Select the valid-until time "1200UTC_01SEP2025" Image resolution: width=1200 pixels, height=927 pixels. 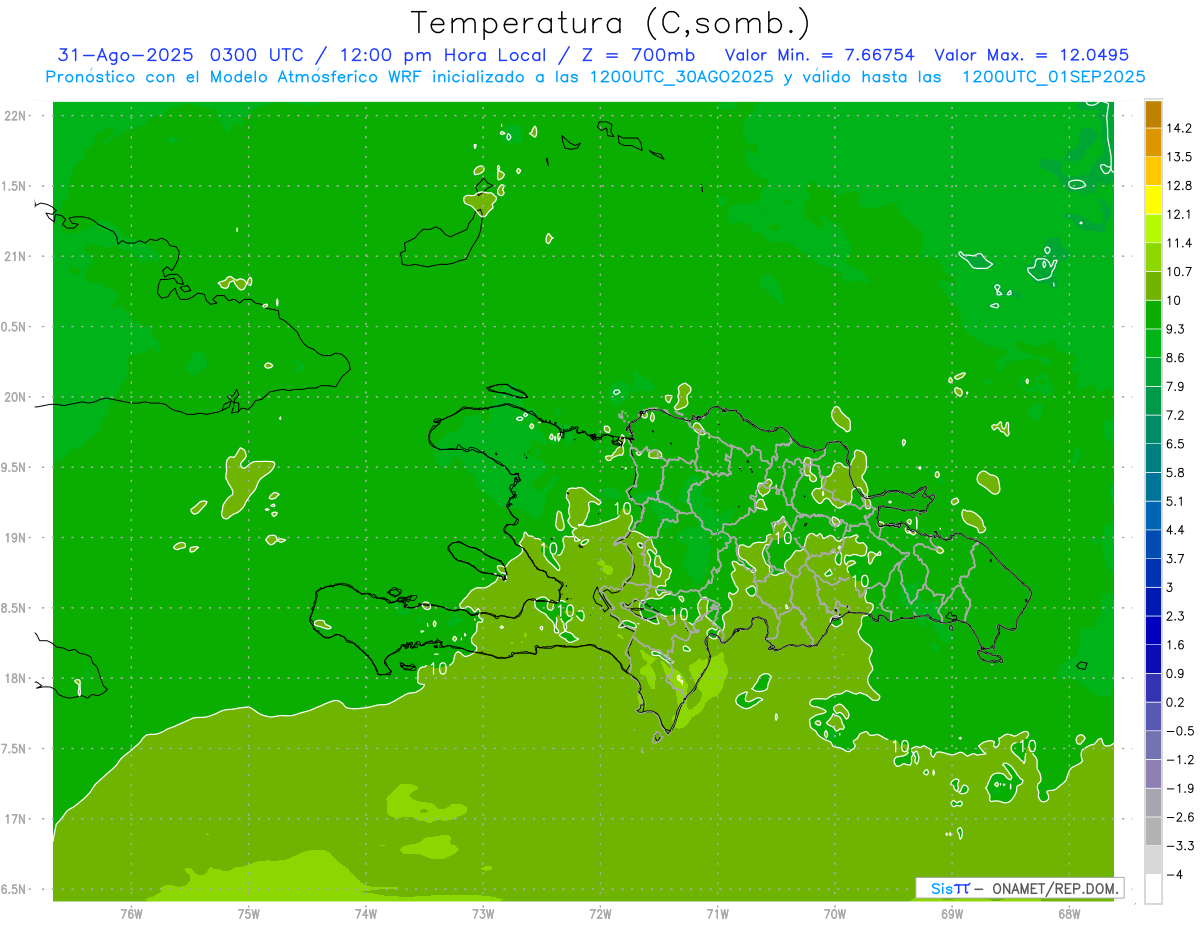1053,77
